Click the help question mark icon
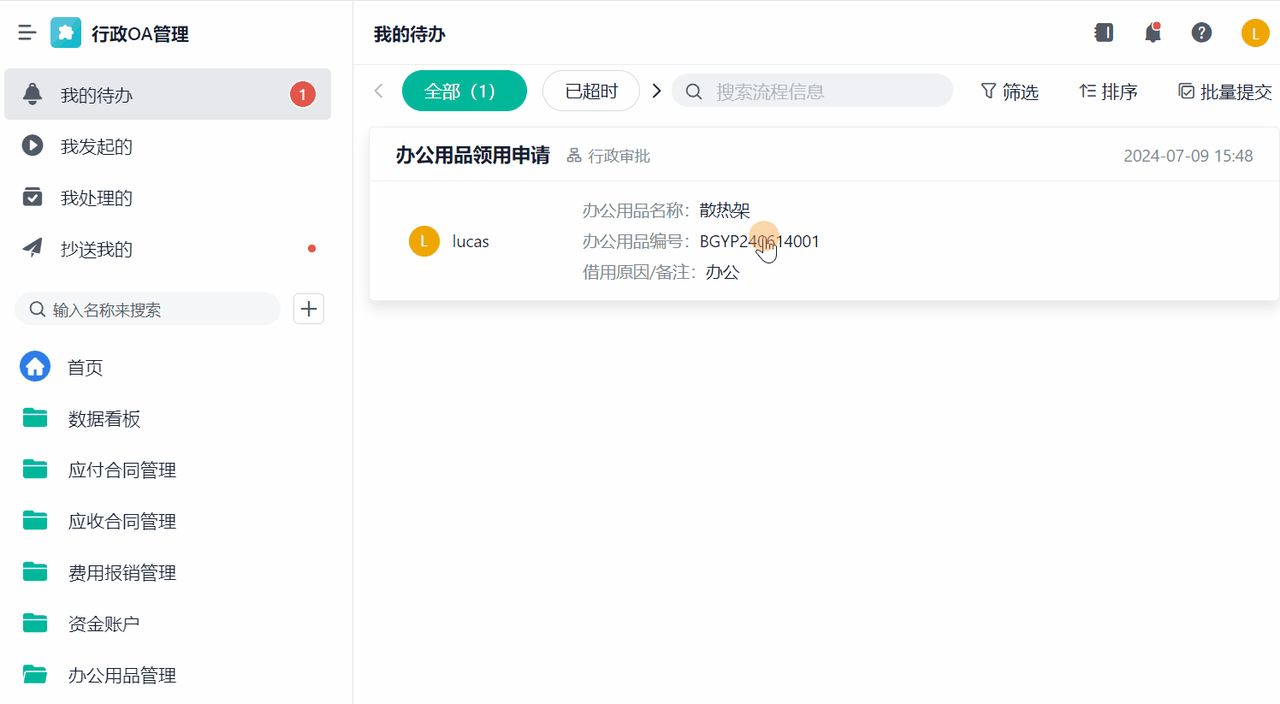The width and height of the screenshot is (1280, 704). [x=1201, y=32]
